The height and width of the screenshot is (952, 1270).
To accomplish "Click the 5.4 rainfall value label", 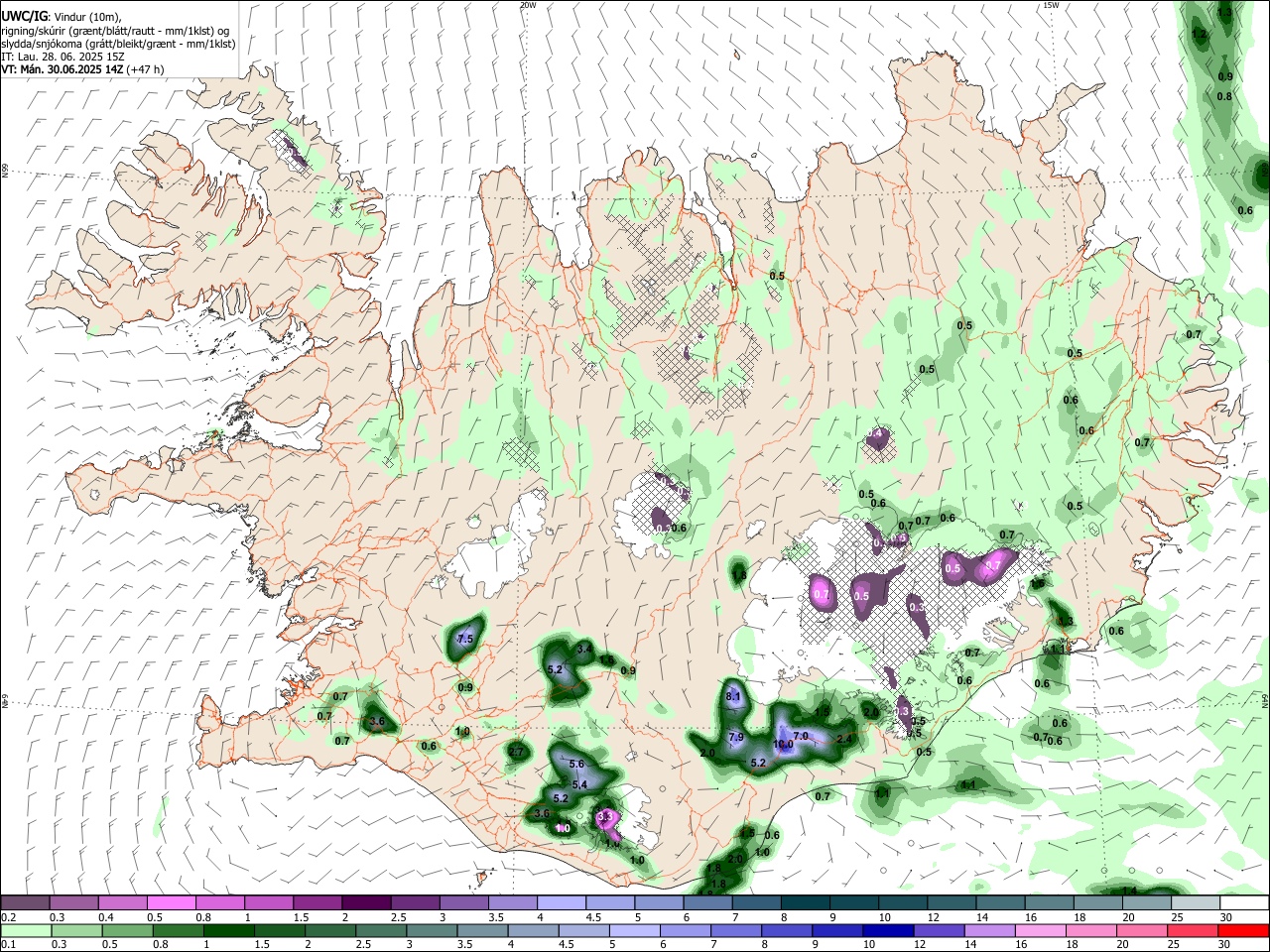I will [580, 784].
